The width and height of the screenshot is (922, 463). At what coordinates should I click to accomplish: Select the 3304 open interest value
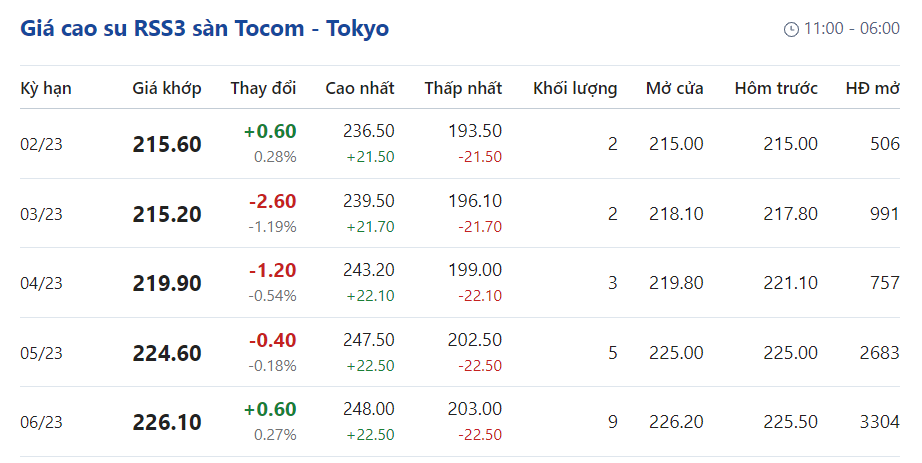879,422
